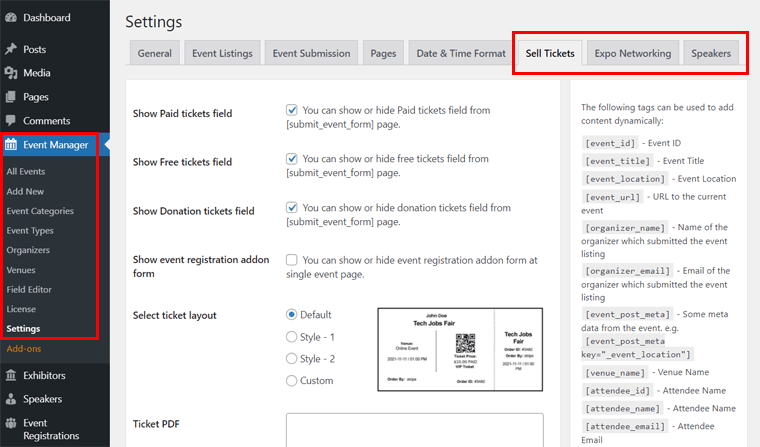This screenshot has height=447, width=760.
Task: Switch to the Expo Networking tab
Action: [632, 53]
